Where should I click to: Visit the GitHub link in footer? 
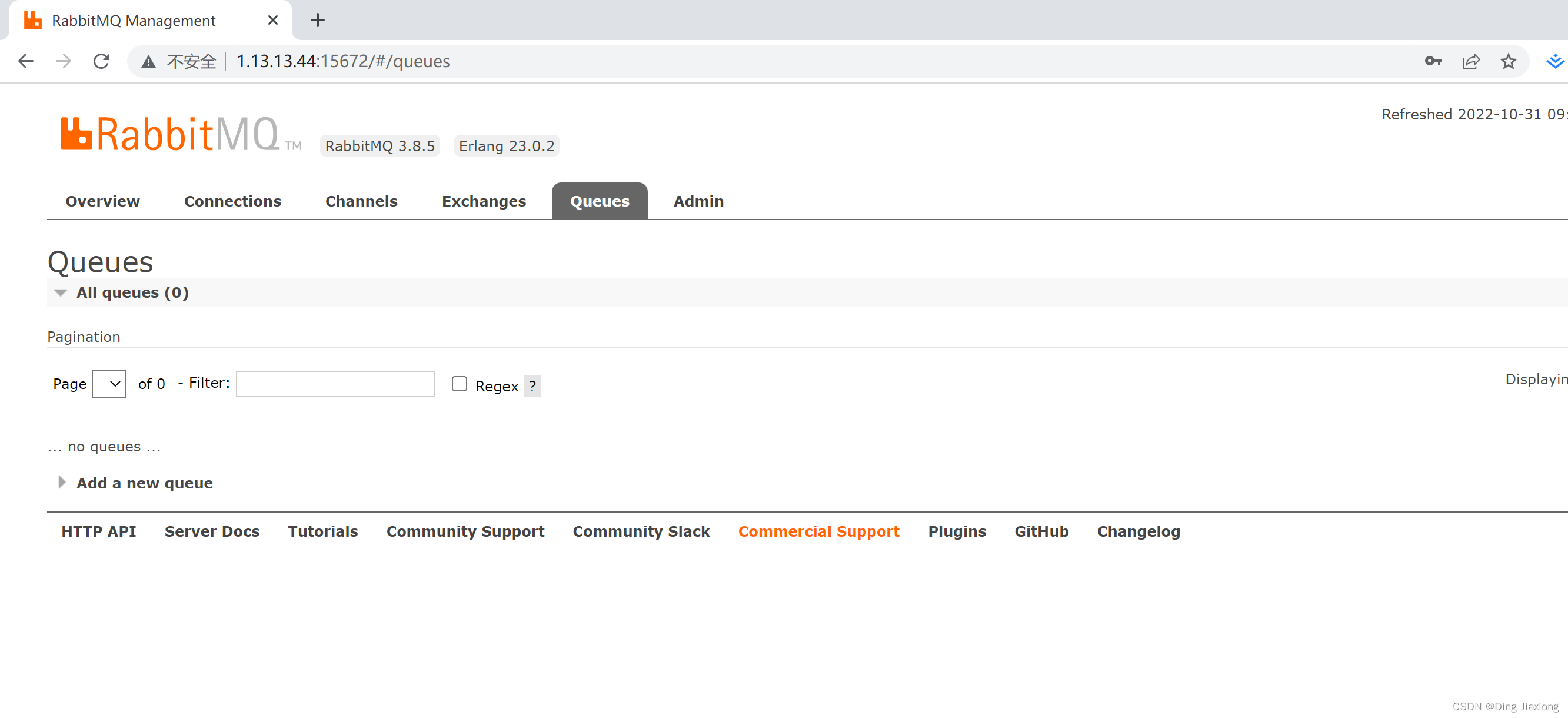(x=1041, y=531)
